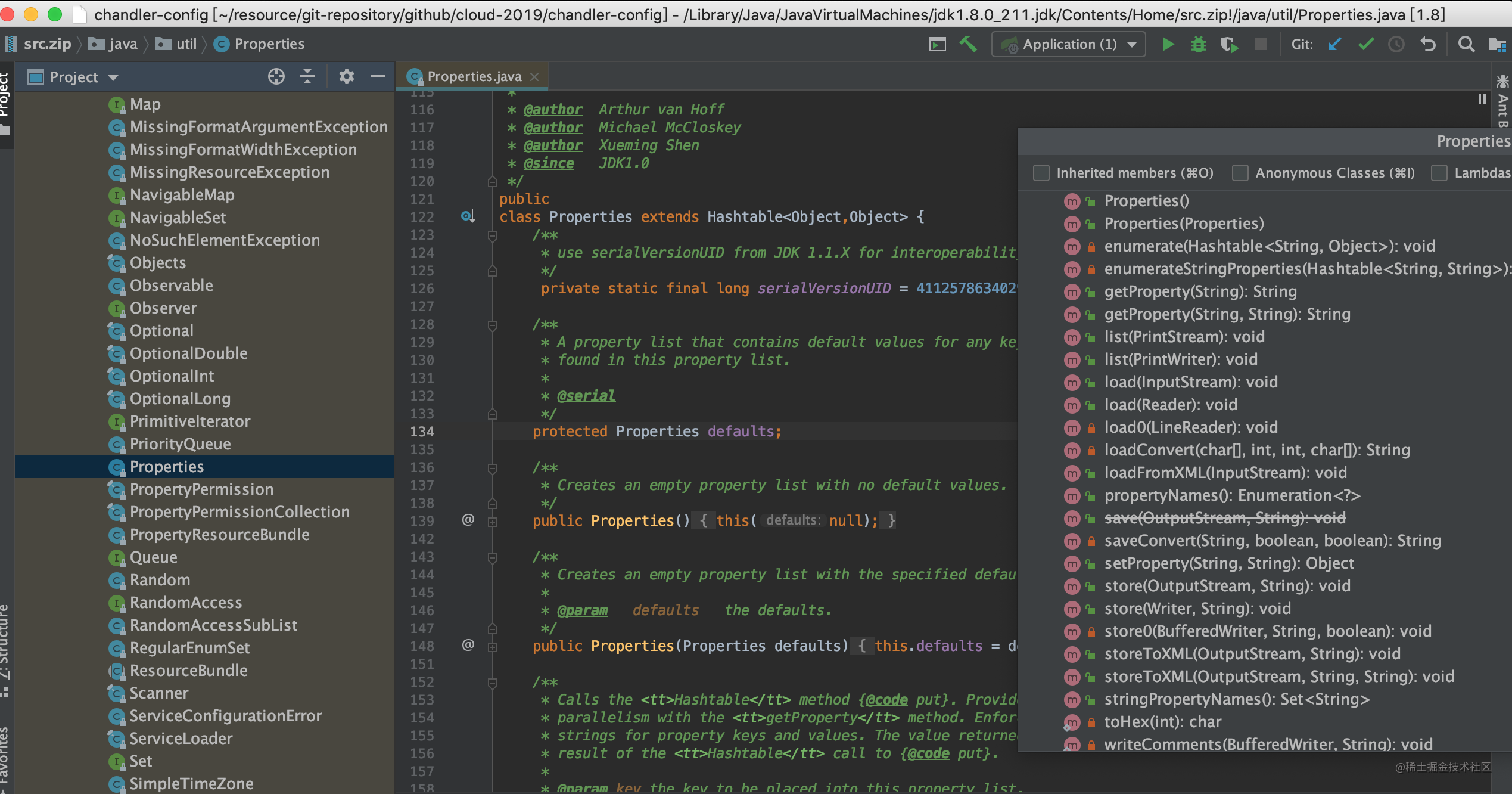Viewport: 1512px width, 794px height.
Task: Click the Git Rollback undo arrow icon
Action: click(1428, 45)
